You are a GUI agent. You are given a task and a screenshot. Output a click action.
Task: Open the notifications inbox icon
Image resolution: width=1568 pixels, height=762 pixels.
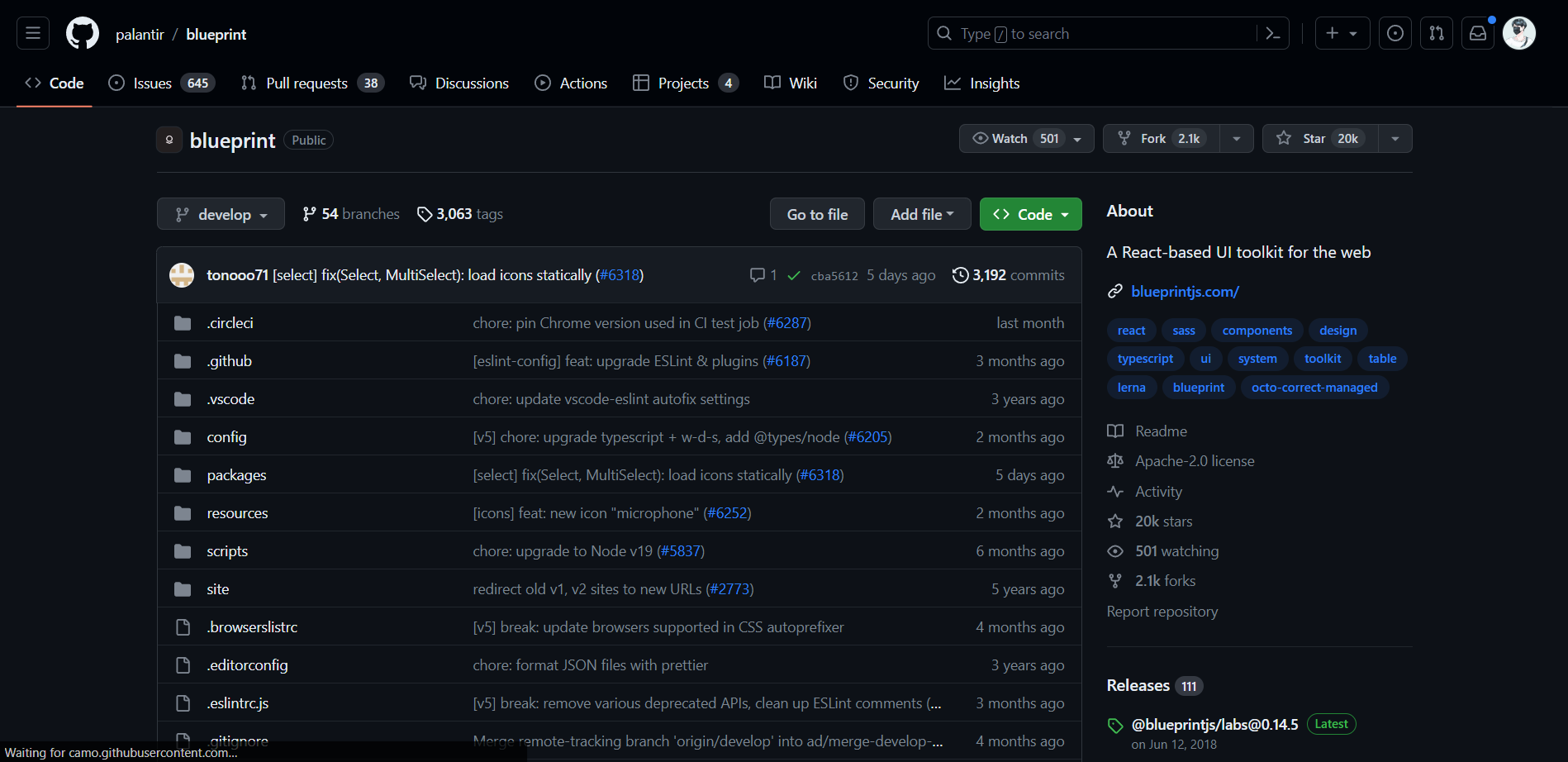1478,33
